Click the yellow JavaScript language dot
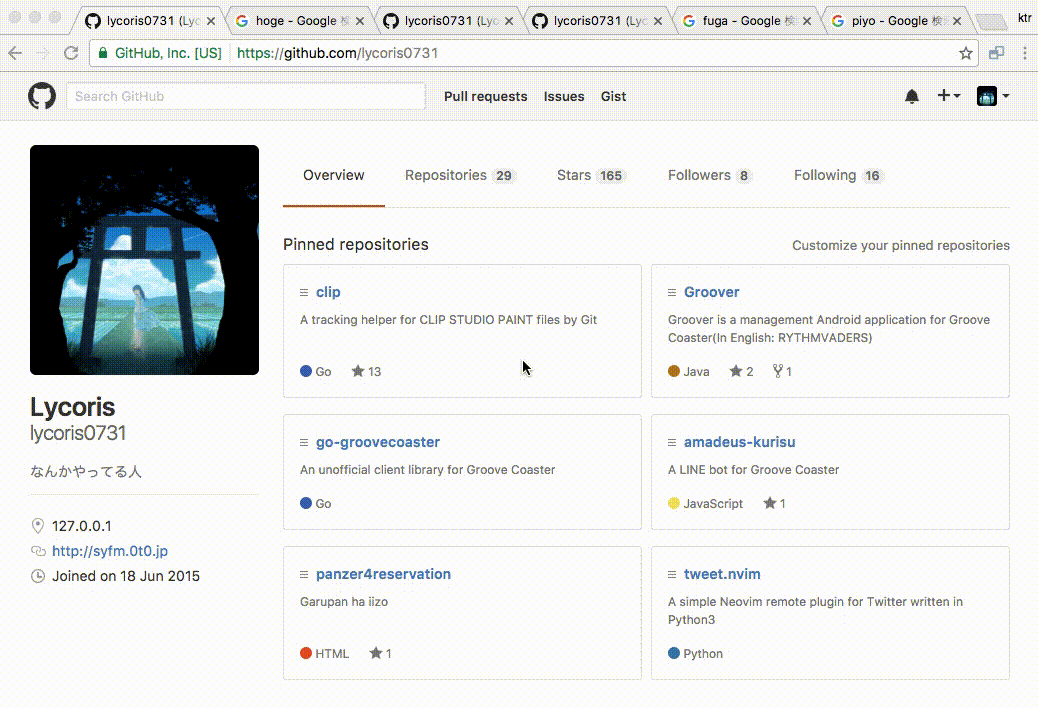 (674, 504)
